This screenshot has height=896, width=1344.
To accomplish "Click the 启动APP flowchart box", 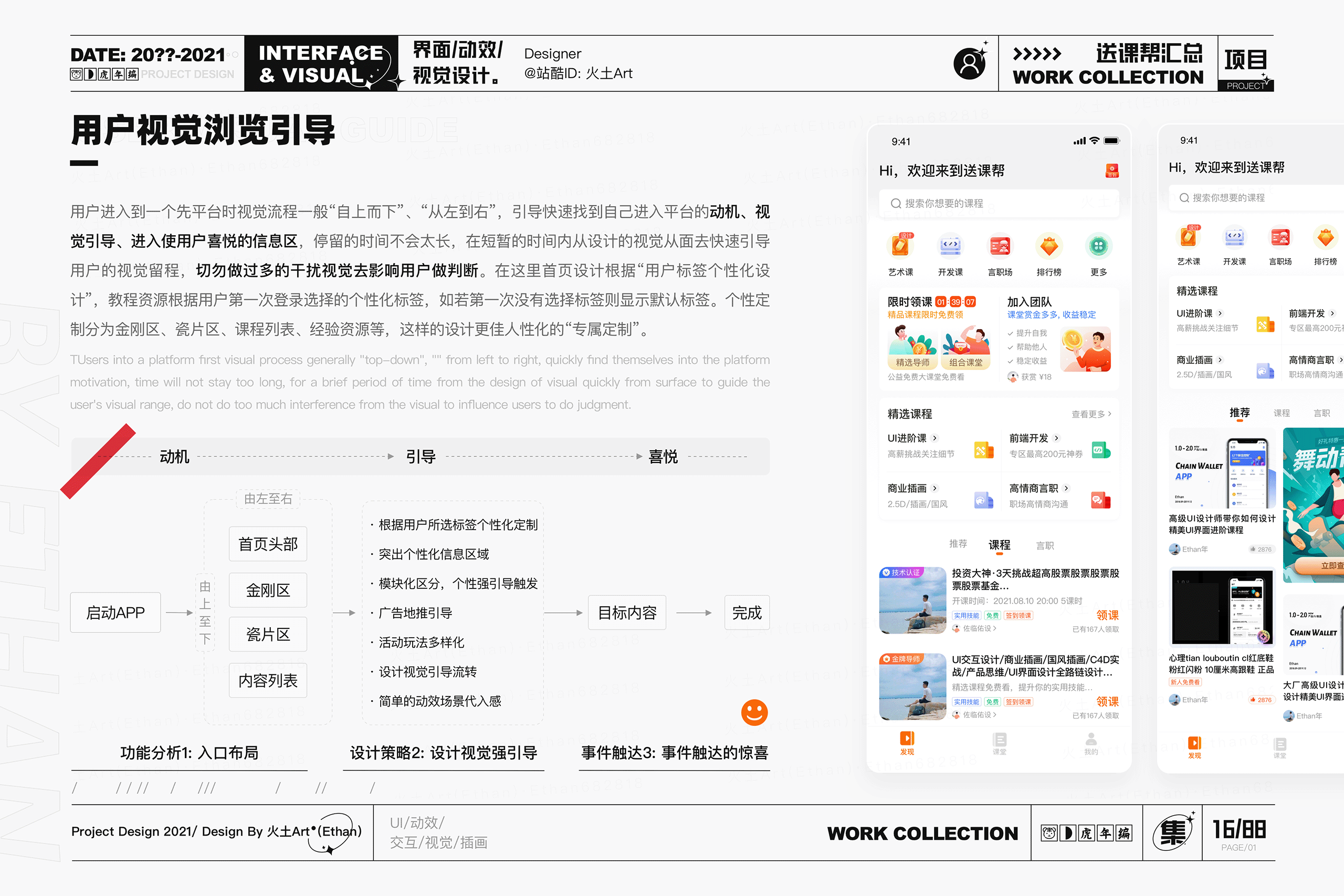I will point(115,613).
